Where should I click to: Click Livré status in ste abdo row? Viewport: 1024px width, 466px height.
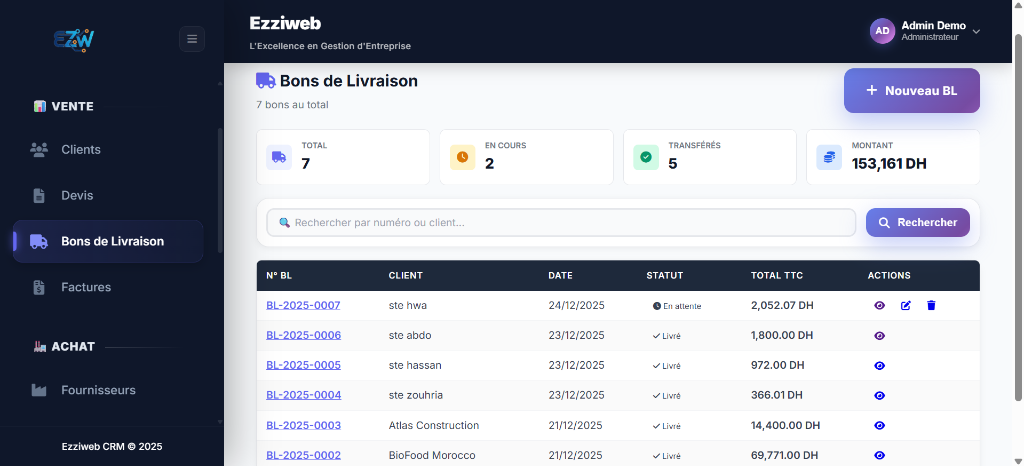click(x=666, y=336)
